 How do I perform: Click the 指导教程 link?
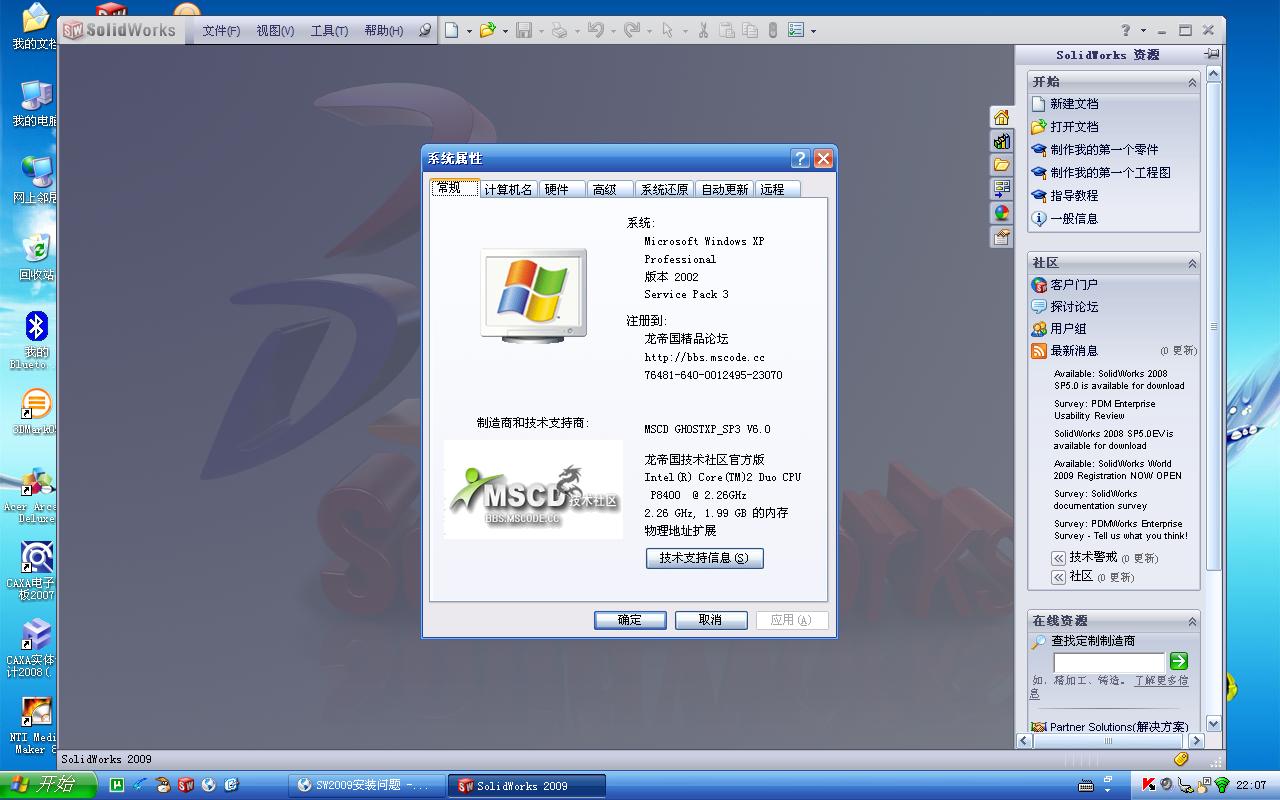(1074, 196)
